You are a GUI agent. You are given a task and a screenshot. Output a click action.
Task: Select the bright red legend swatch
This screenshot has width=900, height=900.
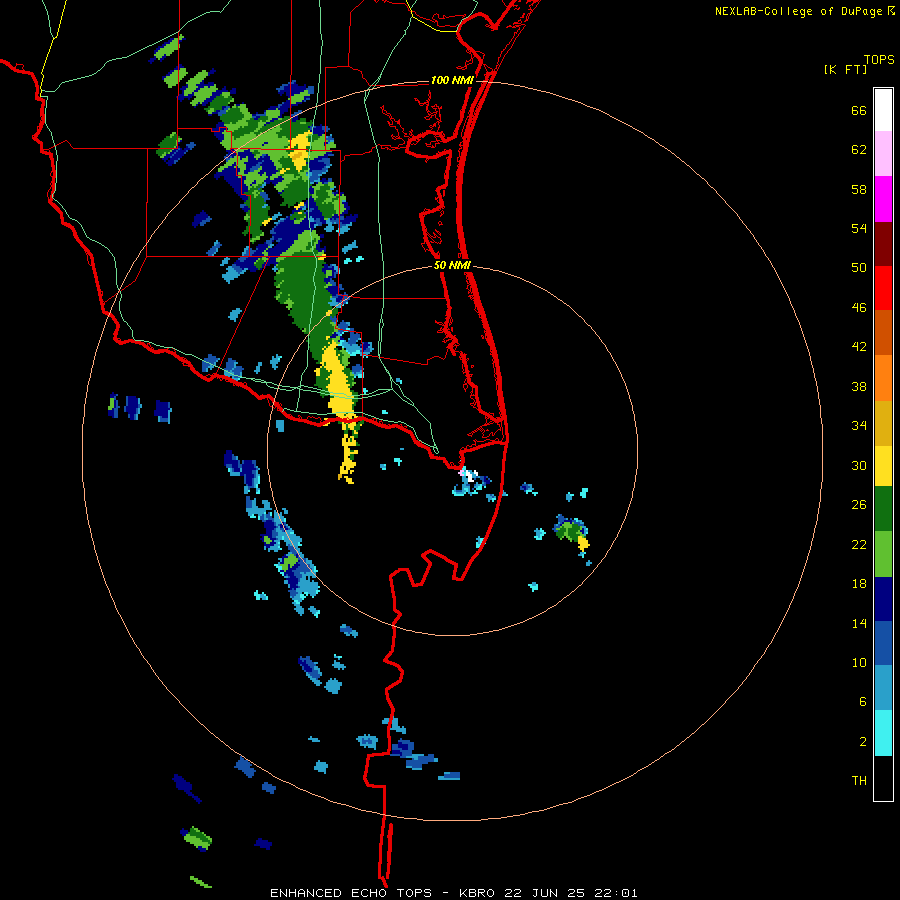coord(883,288)
